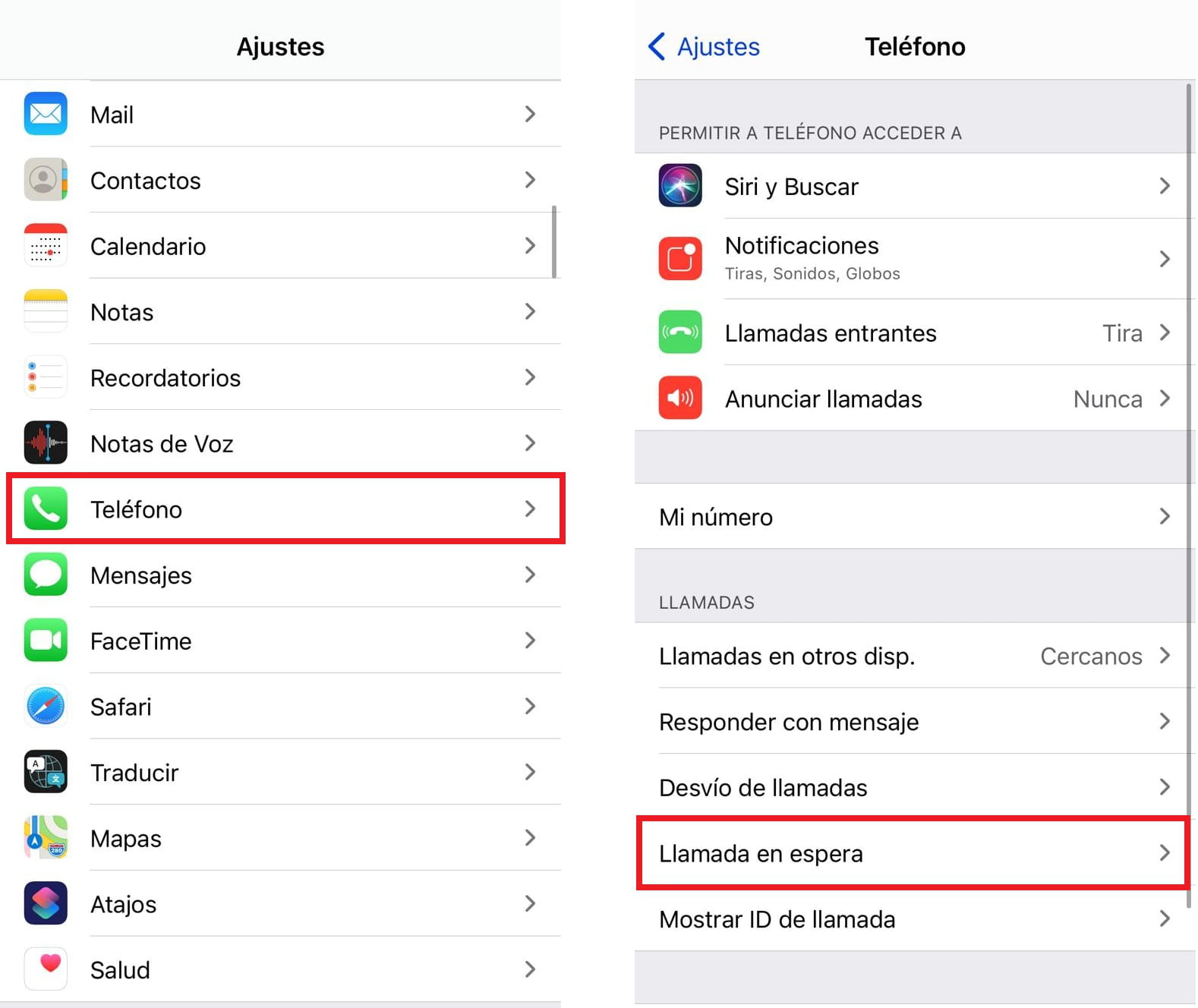
Task: Open Responder con mensaje settings
Action: click(911, 722)
